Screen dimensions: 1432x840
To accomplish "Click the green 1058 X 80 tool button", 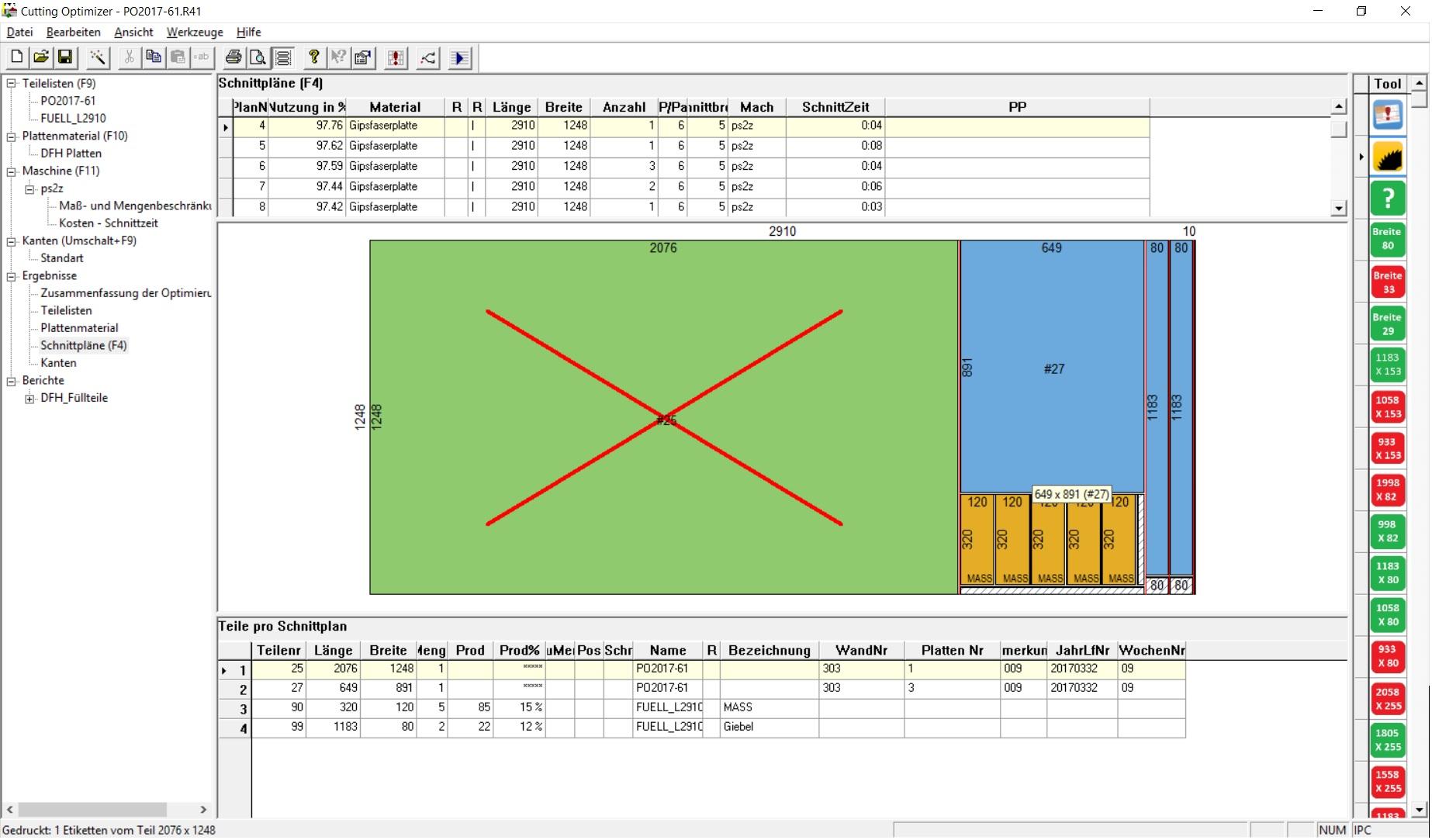I will pyautogui.click(x=1388, y=615).
